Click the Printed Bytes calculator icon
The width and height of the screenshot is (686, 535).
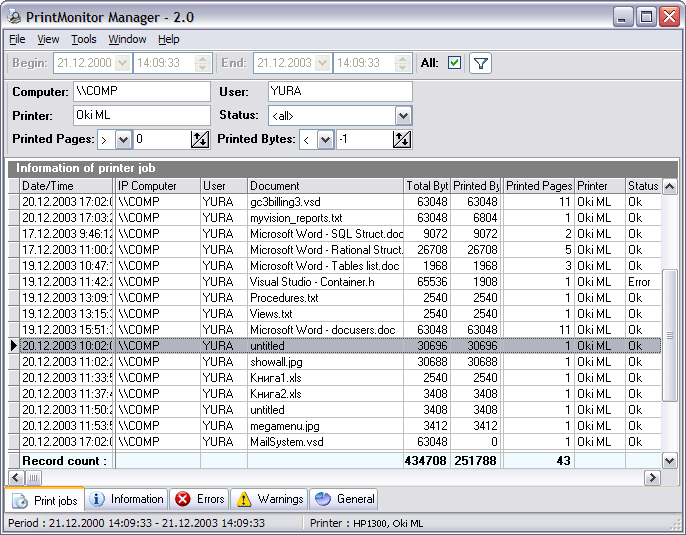point(402,140)
